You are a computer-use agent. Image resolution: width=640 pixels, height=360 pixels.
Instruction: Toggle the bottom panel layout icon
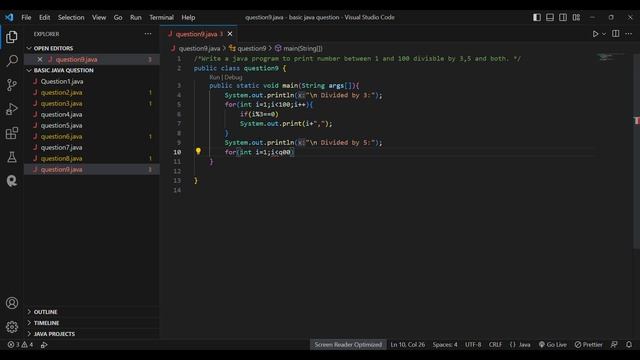[x=550, y=17]
